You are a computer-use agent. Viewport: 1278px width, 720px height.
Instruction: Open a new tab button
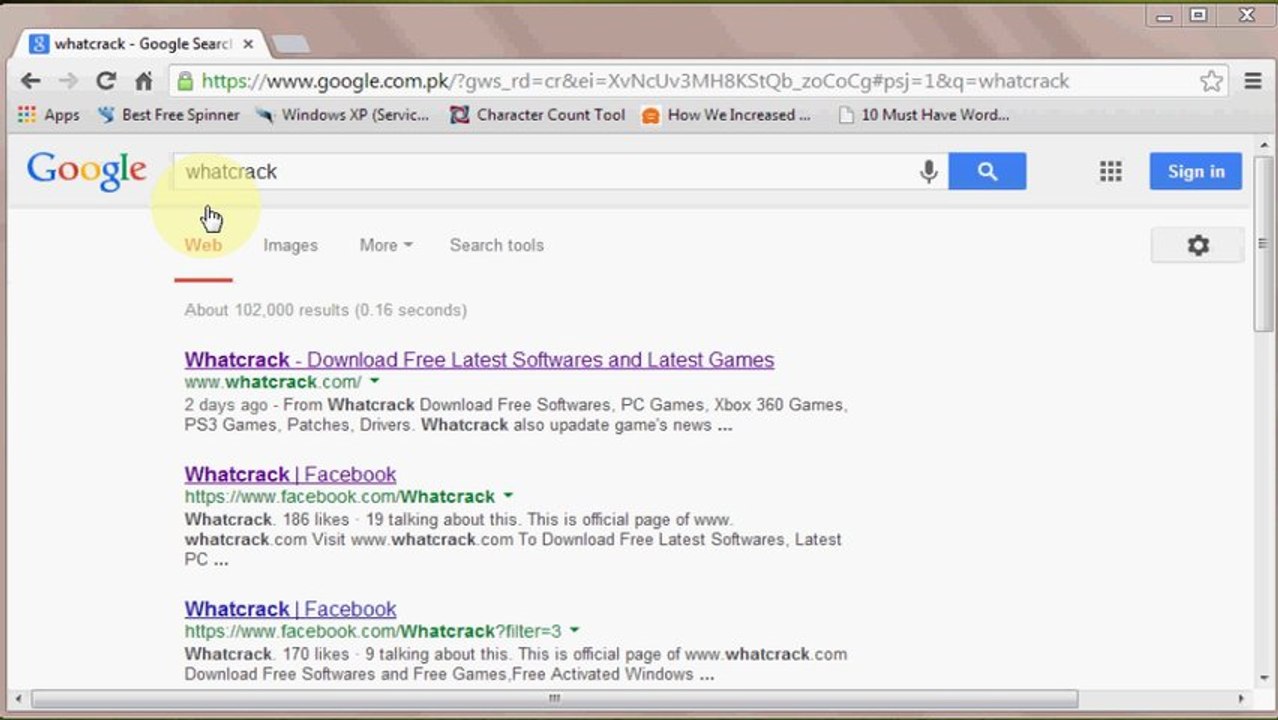pyautogui.click(x=290, y=44)
